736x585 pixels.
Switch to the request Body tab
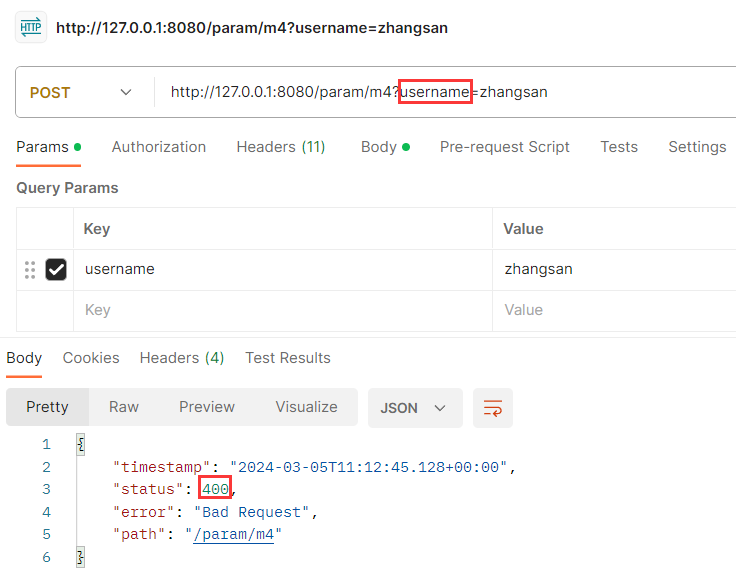pyautogui.click(x=385, y=147)
